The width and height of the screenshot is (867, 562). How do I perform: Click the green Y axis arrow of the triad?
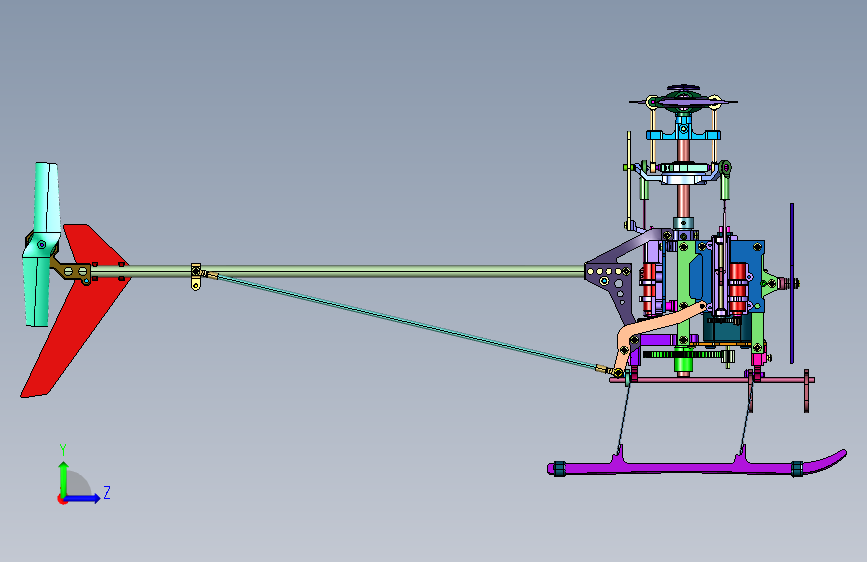pyautogui.click(x=64, y=479)
